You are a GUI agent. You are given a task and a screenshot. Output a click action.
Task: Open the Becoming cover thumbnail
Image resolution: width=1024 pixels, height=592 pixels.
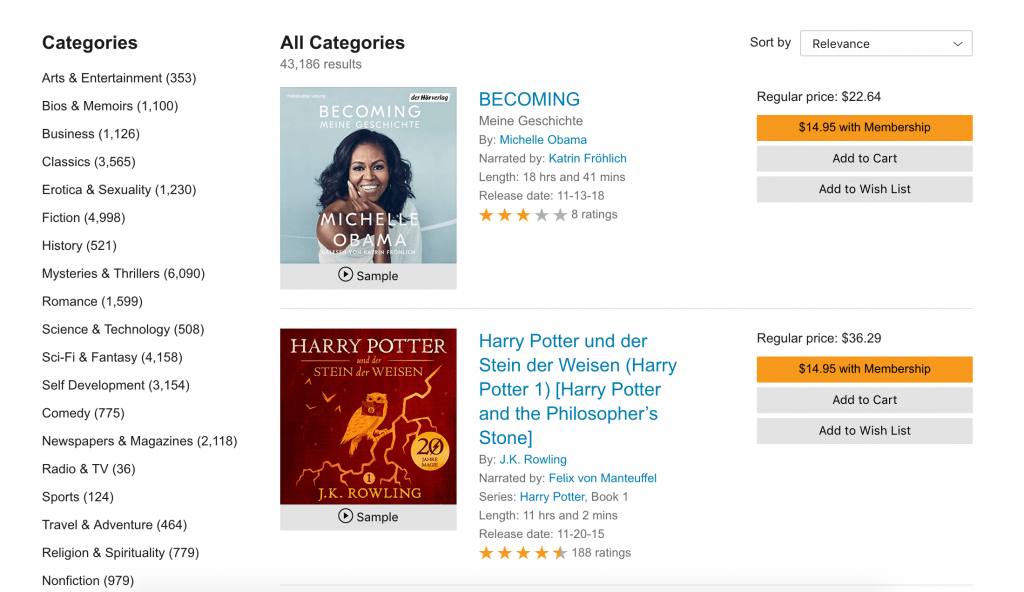pyautogui.click(x=368, y=175)
